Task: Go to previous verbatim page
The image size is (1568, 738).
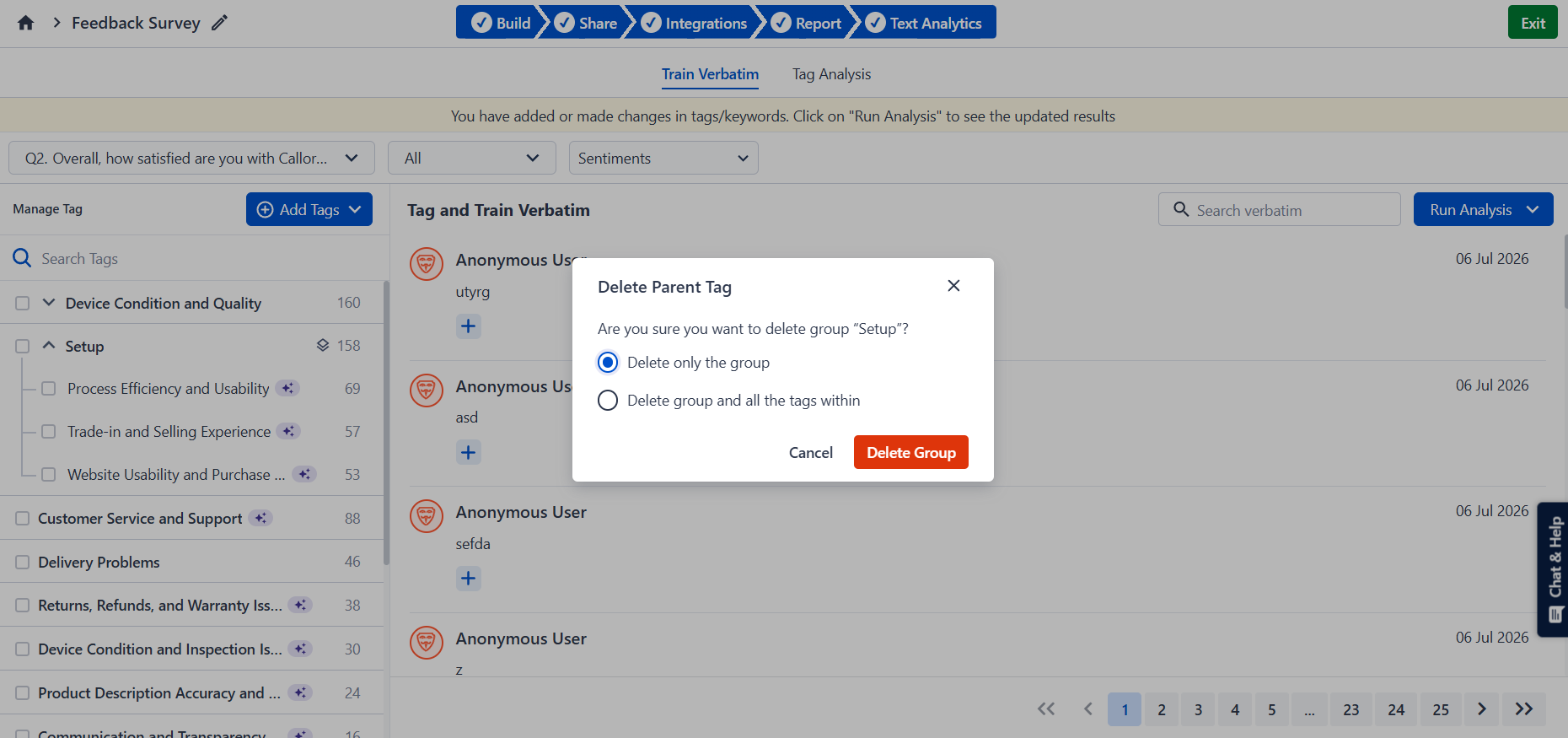Action: point(1088,709)
